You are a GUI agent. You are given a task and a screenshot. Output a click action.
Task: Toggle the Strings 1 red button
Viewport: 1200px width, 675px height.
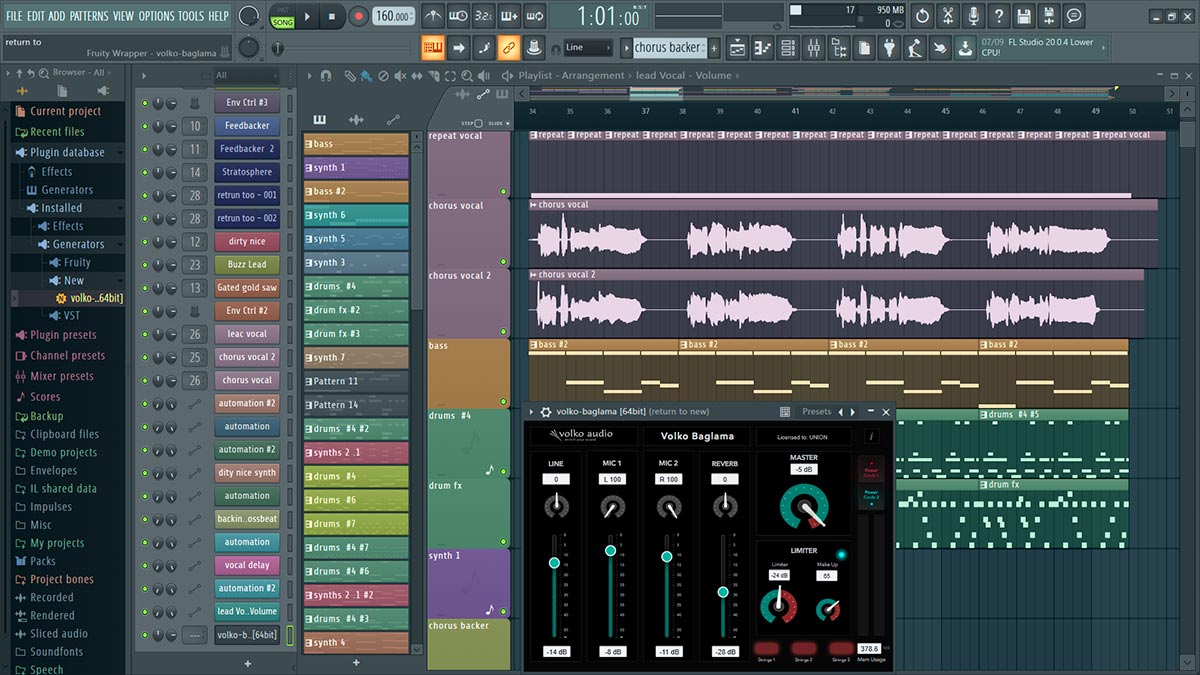pyautogui.click(x=766, y=648)
